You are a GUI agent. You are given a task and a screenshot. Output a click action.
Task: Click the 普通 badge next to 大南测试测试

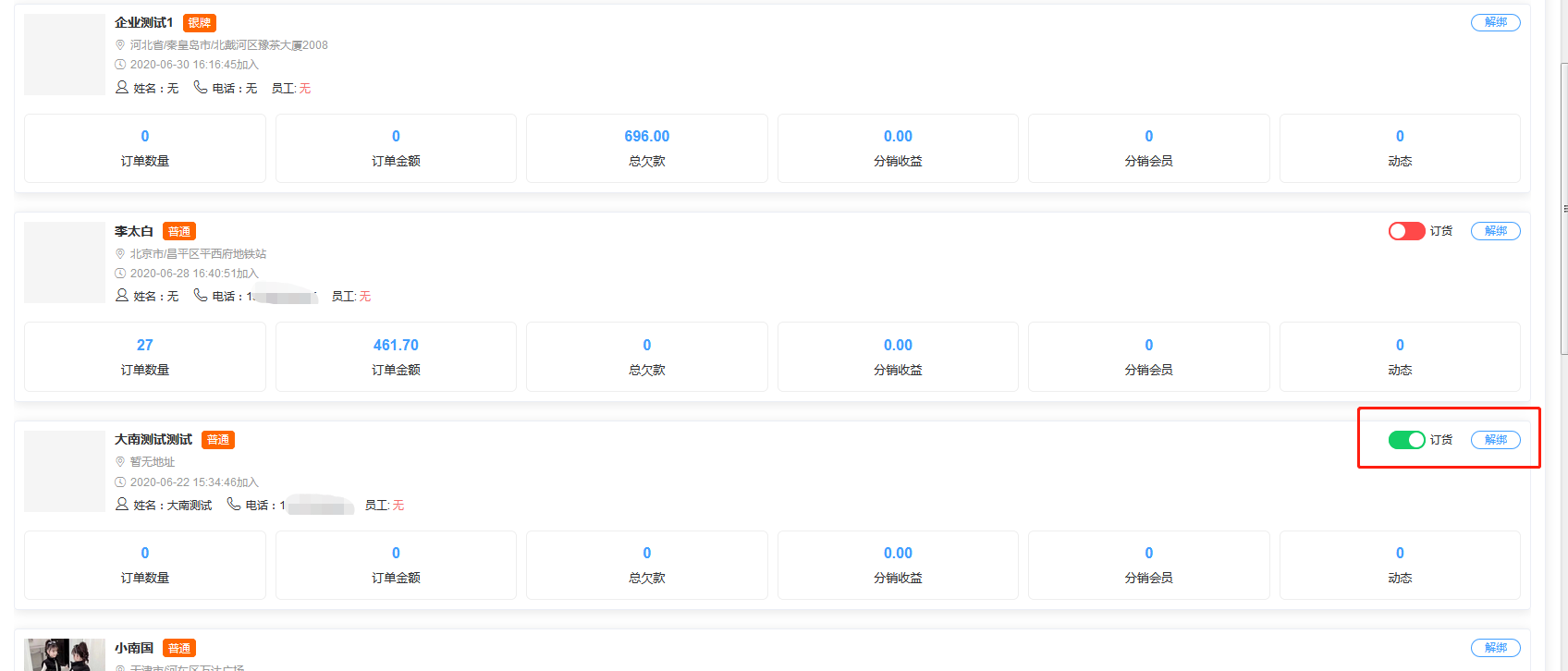(x=218, y=440)
